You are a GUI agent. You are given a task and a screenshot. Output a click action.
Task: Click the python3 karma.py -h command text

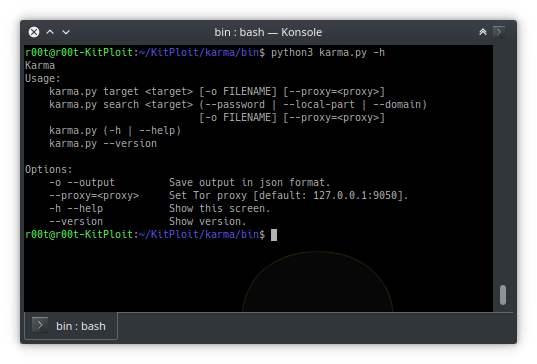328,52
